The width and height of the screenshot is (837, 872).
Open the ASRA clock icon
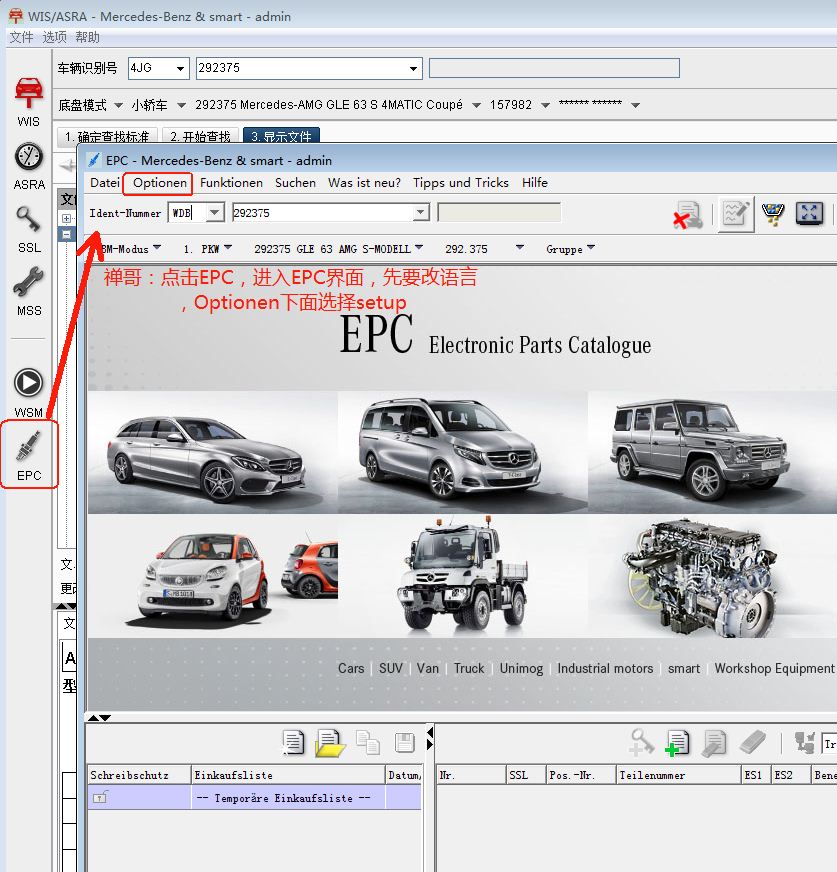point(29,158)
